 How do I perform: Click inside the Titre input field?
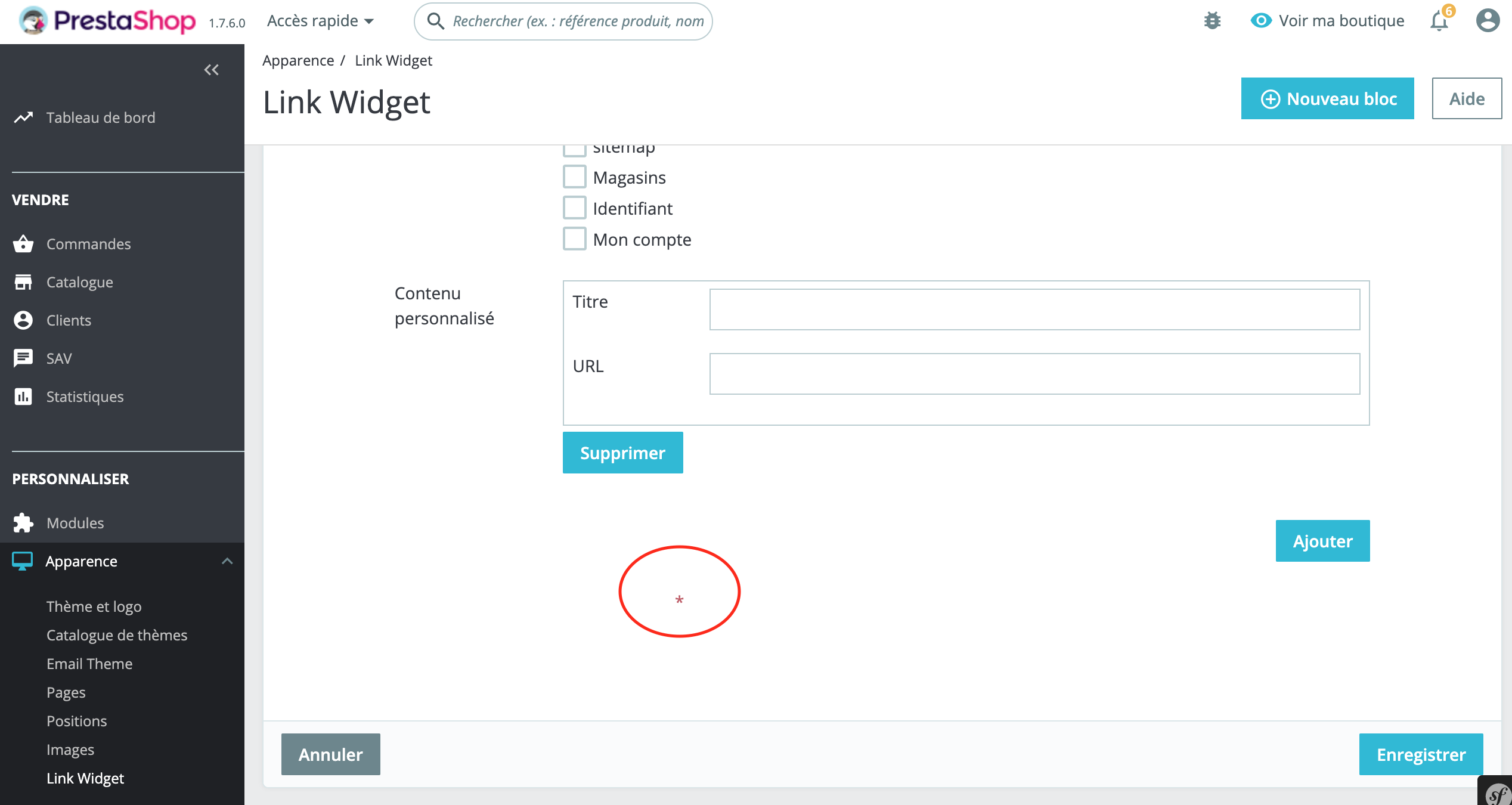click(x=1034, y=309)
